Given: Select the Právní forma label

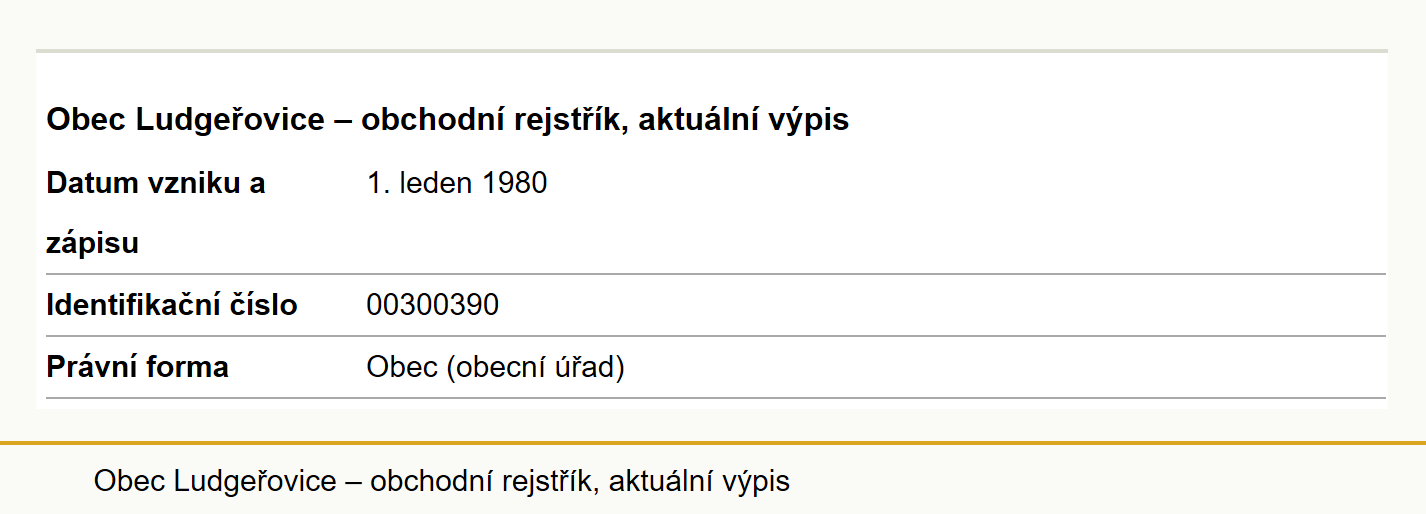Looking at the screenshot, I should click(x=137, y=367).
